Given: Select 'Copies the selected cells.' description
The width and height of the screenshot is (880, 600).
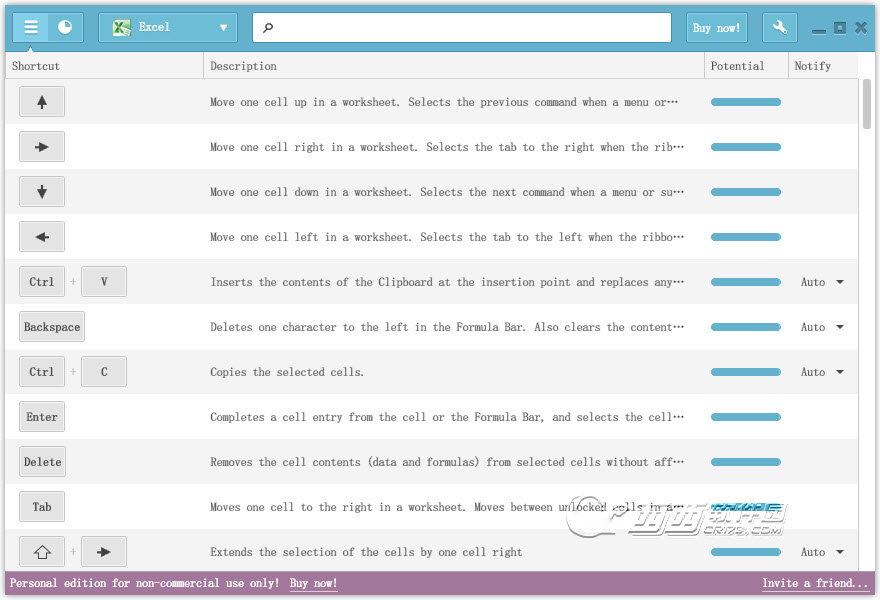Looking at the screenshot, I should (x=287, y=372).
